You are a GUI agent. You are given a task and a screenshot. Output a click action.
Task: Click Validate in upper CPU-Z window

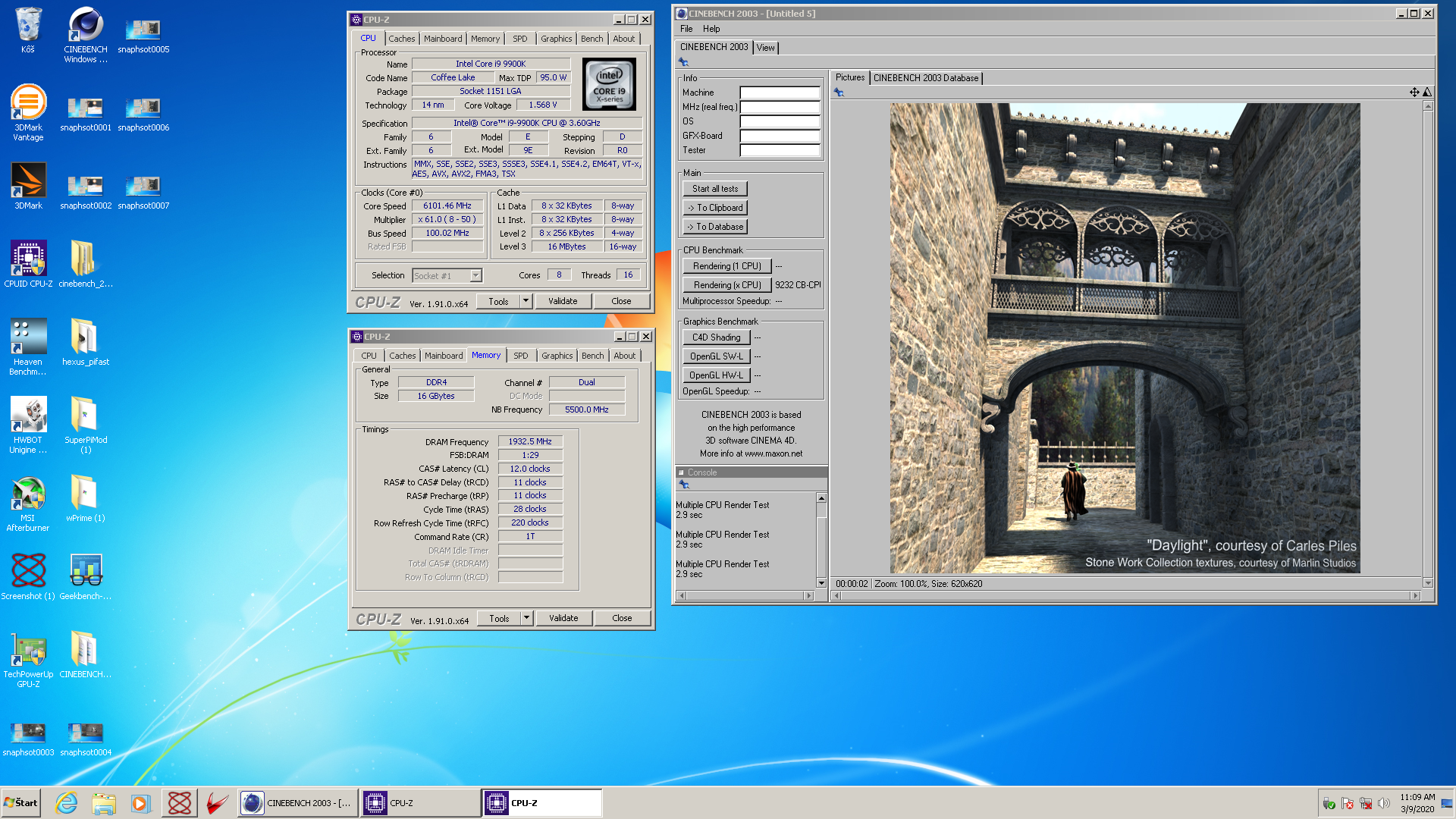(563, 301)
